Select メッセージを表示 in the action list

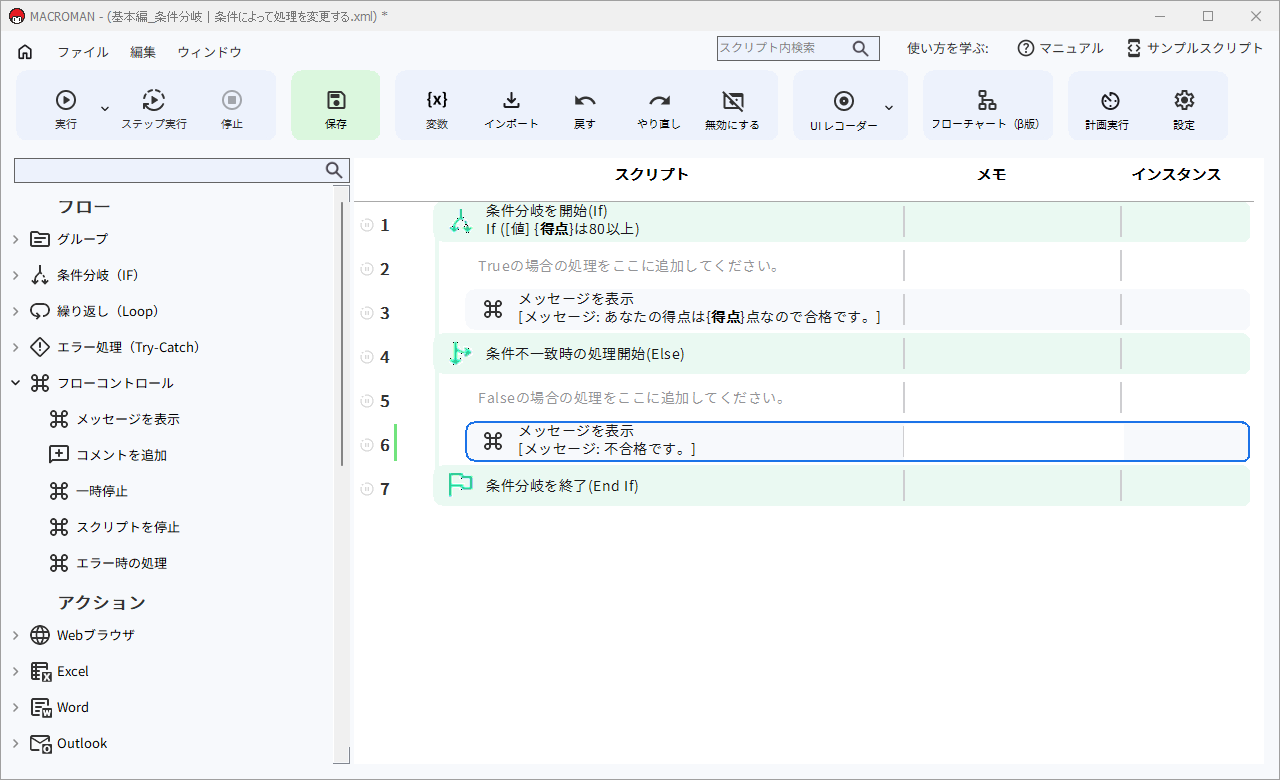(115, 419)
